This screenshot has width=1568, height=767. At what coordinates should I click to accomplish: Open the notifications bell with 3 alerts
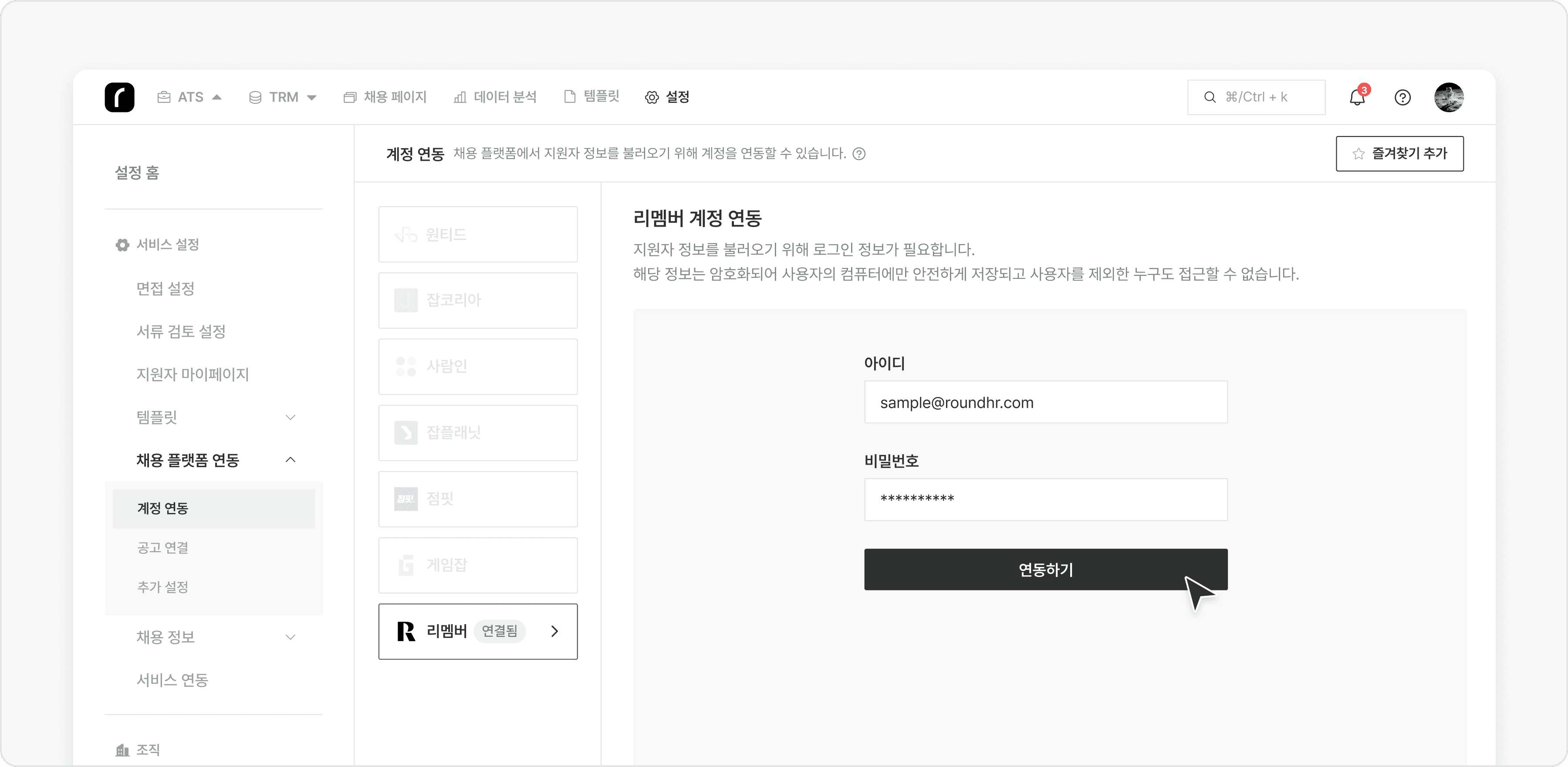point(1357,98)
